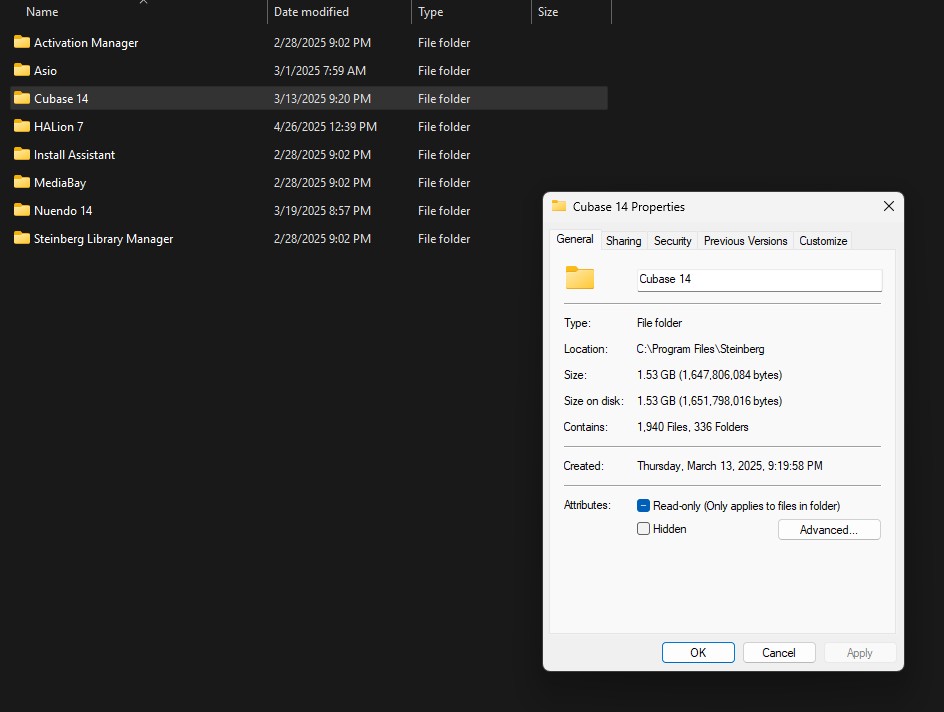
Task: Select the Asio folder name
Action: 45,70
